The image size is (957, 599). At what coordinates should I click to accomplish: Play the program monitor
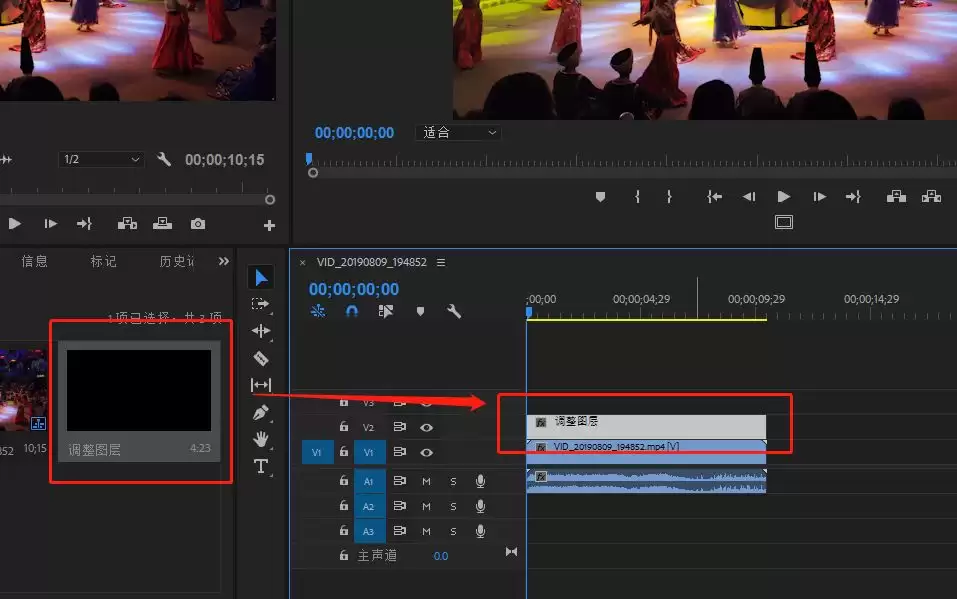coord(784,197)
